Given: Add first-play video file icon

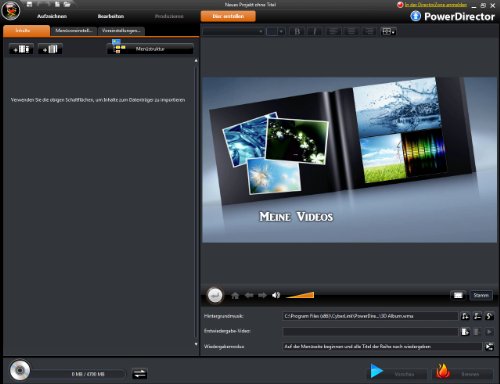Looking at the screenshot, I should point(465,332).
